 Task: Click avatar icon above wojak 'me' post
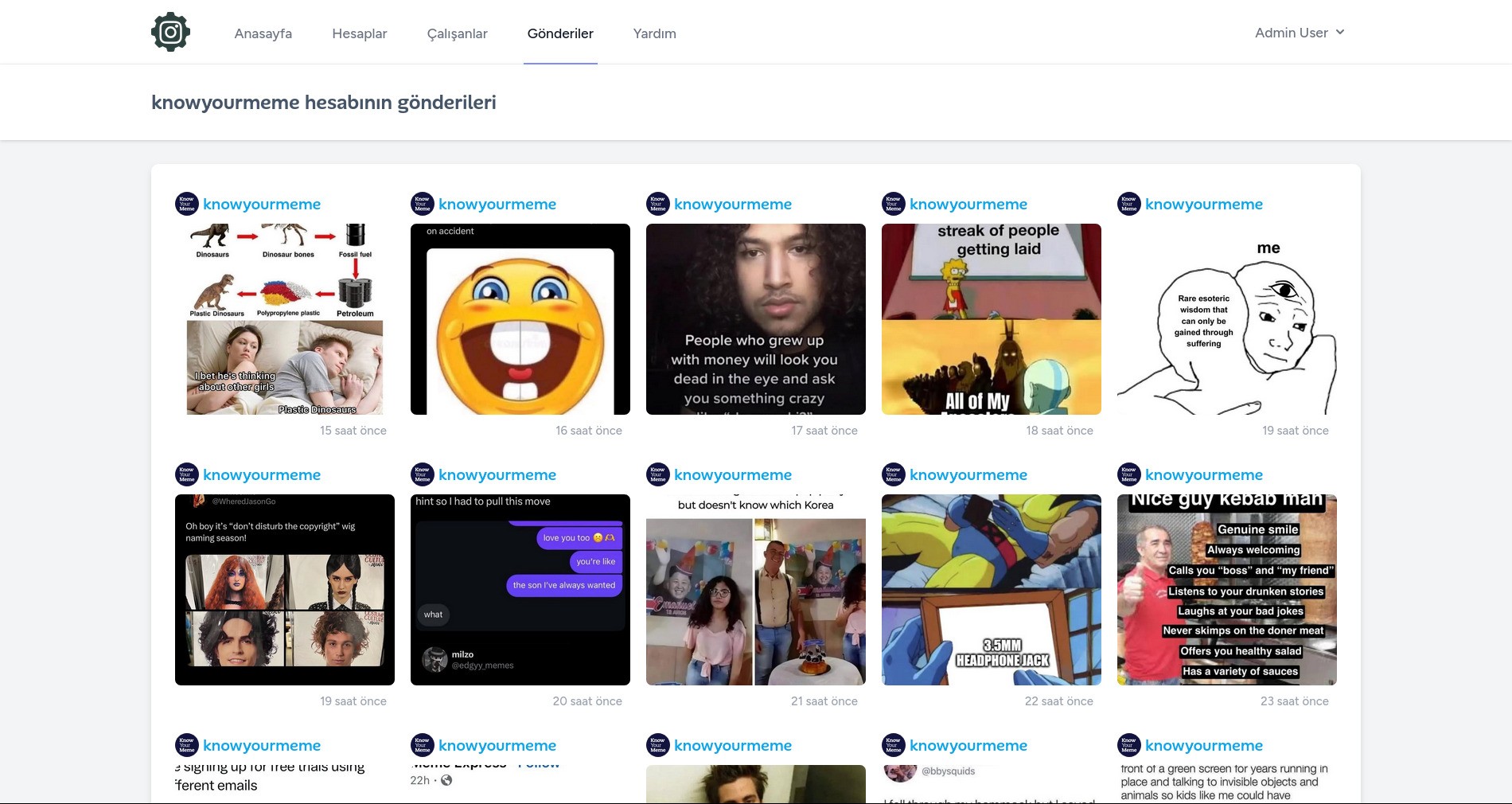1128,204
